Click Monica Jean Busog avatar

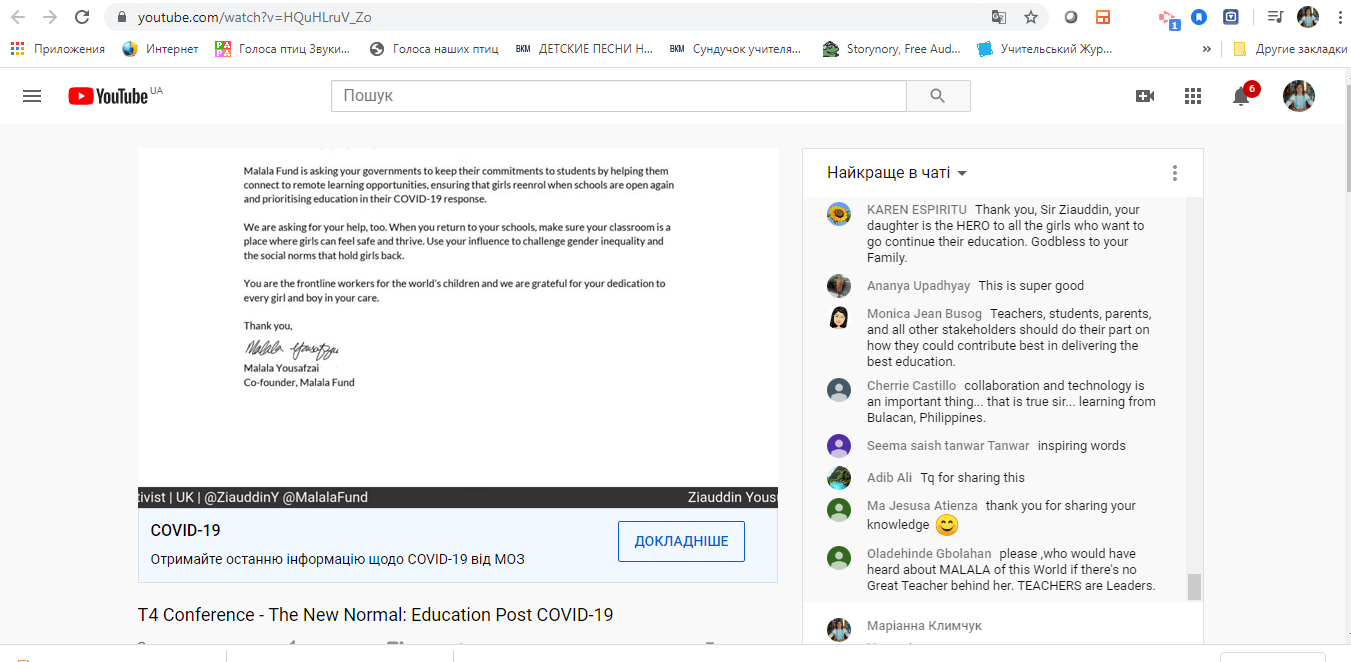(839, 318)
